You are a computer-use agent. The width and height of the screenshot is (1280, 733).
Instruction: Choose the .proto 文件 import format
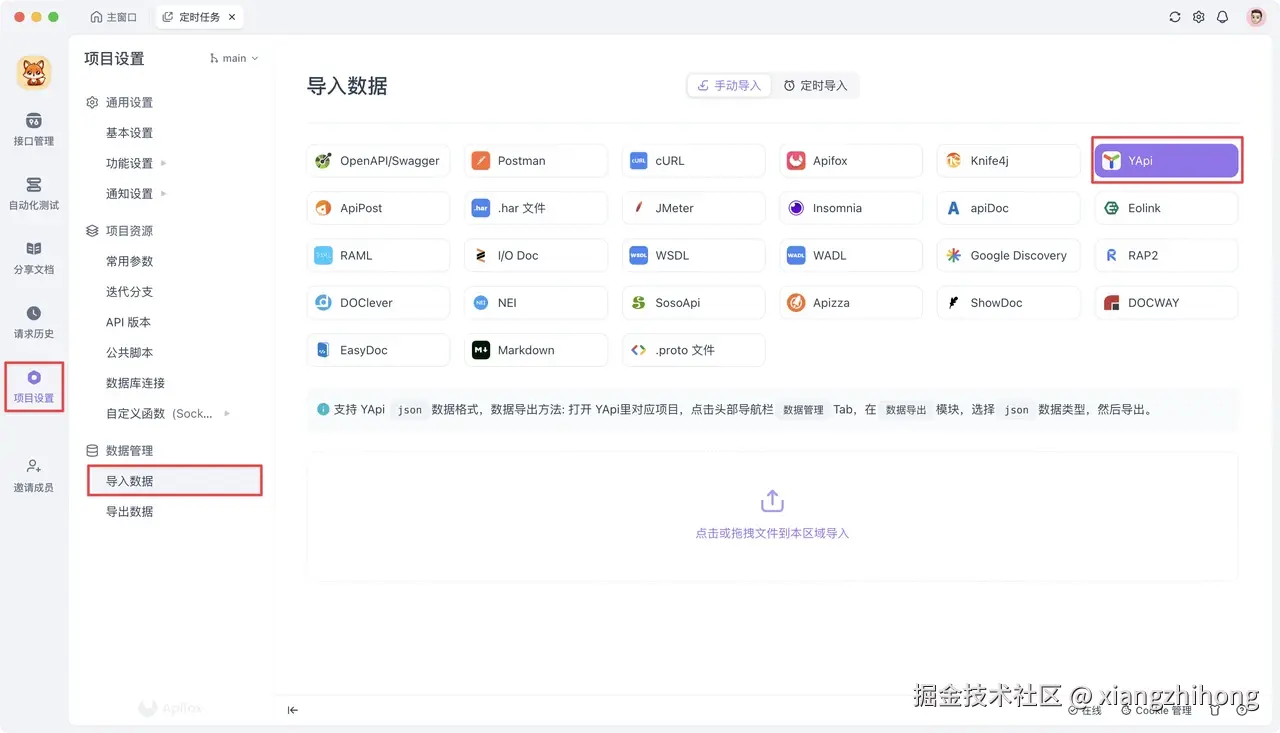pyautogui.click(x=694, y=350)
